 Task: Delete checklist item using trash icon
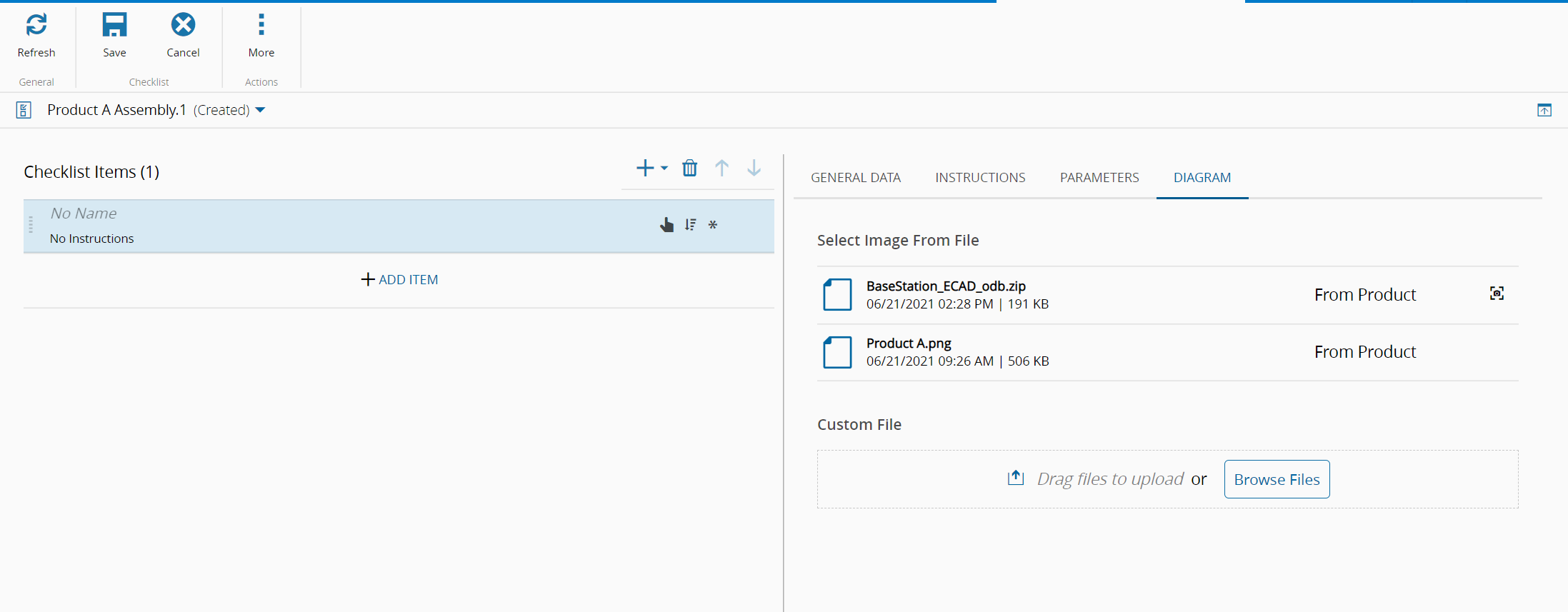click(x=689, y=169)
